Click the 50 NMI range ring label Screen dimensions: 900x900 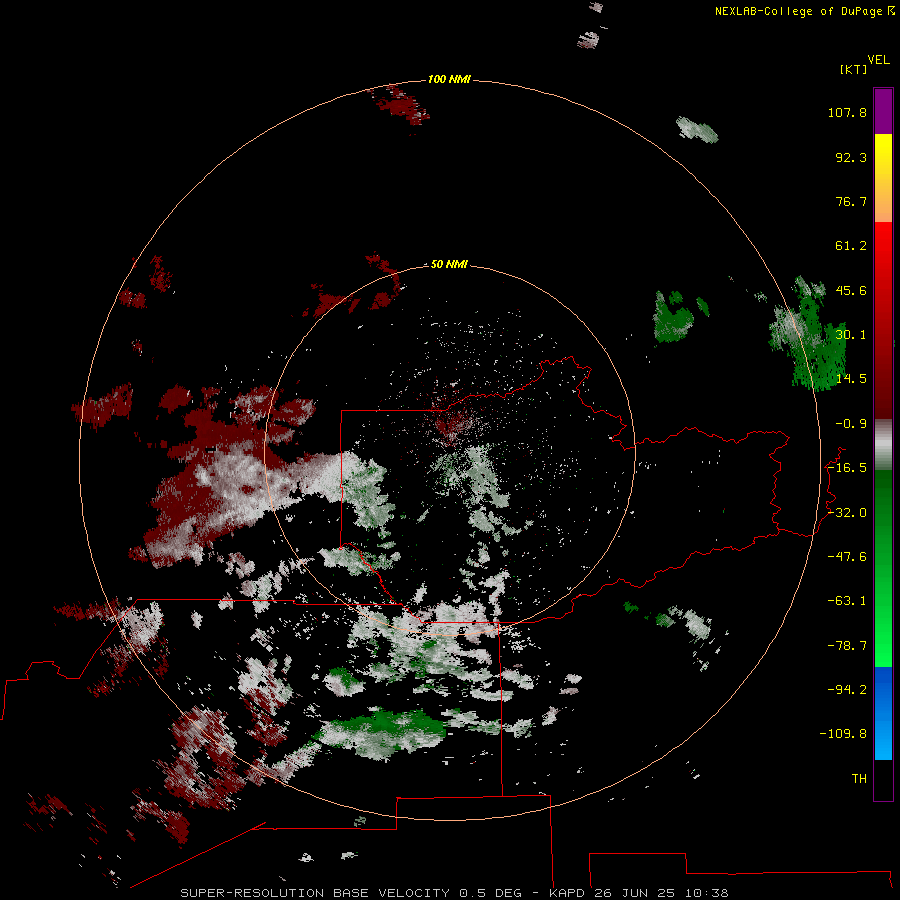click(x=449, y=264)
